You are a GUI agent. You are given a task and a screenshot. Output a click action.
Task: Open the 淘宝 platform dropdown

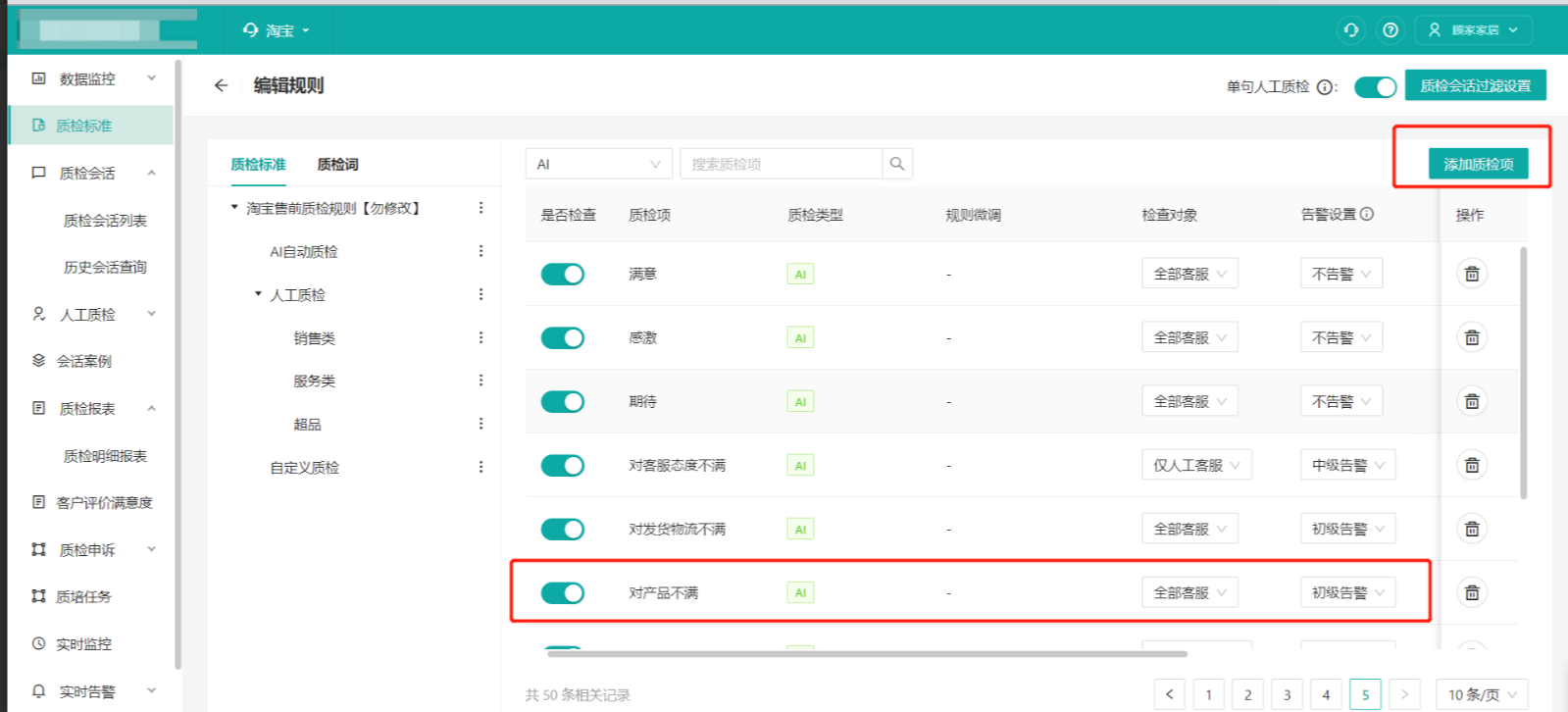277,30
